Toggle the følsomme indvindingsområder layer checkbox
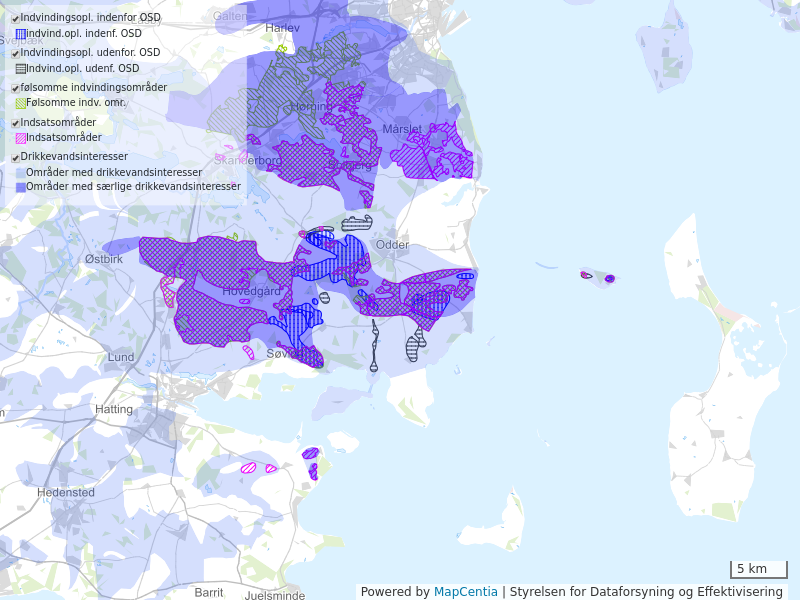Screen dimensions: 800x600 [15, 88]
